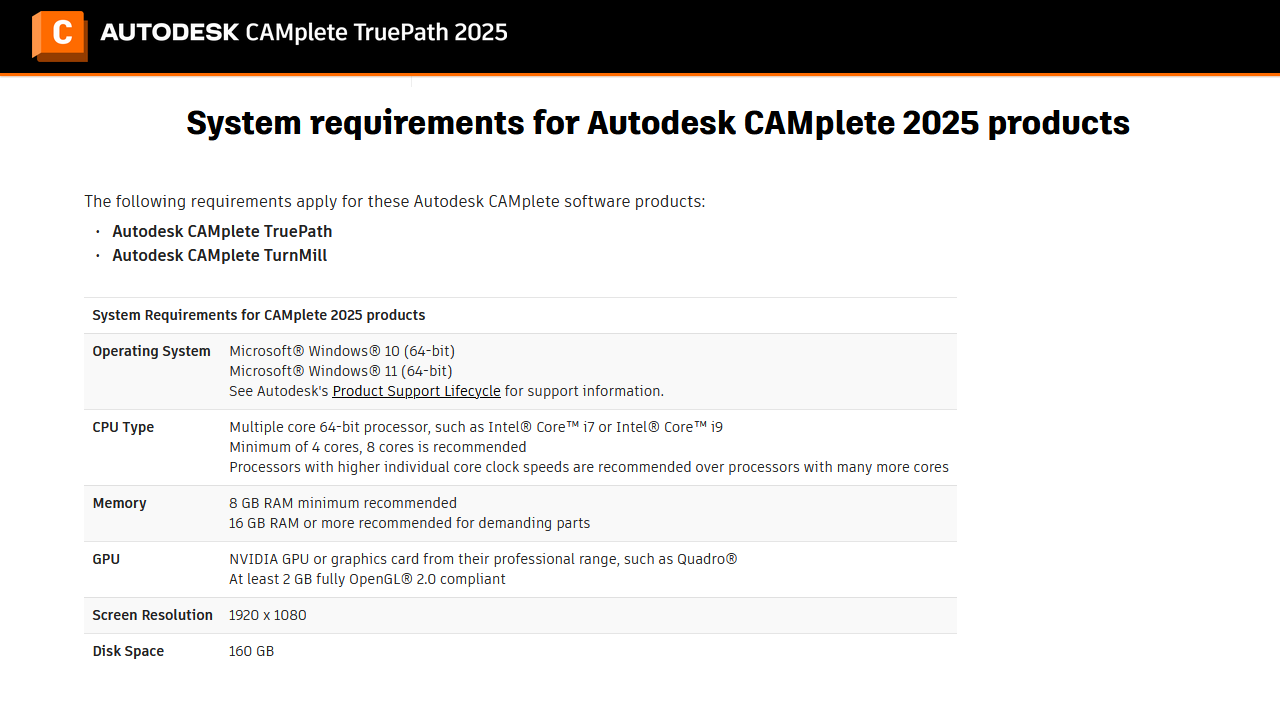Viewport: 1280px width, 723px height.
Task: Click the Disk Space row label
Action: [128, 651]
